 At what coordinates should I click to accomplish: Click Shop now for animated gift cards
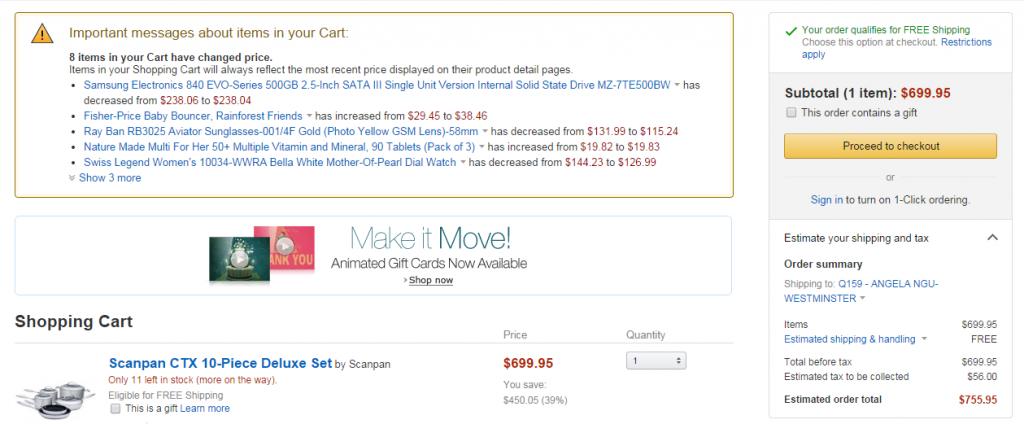430,280
